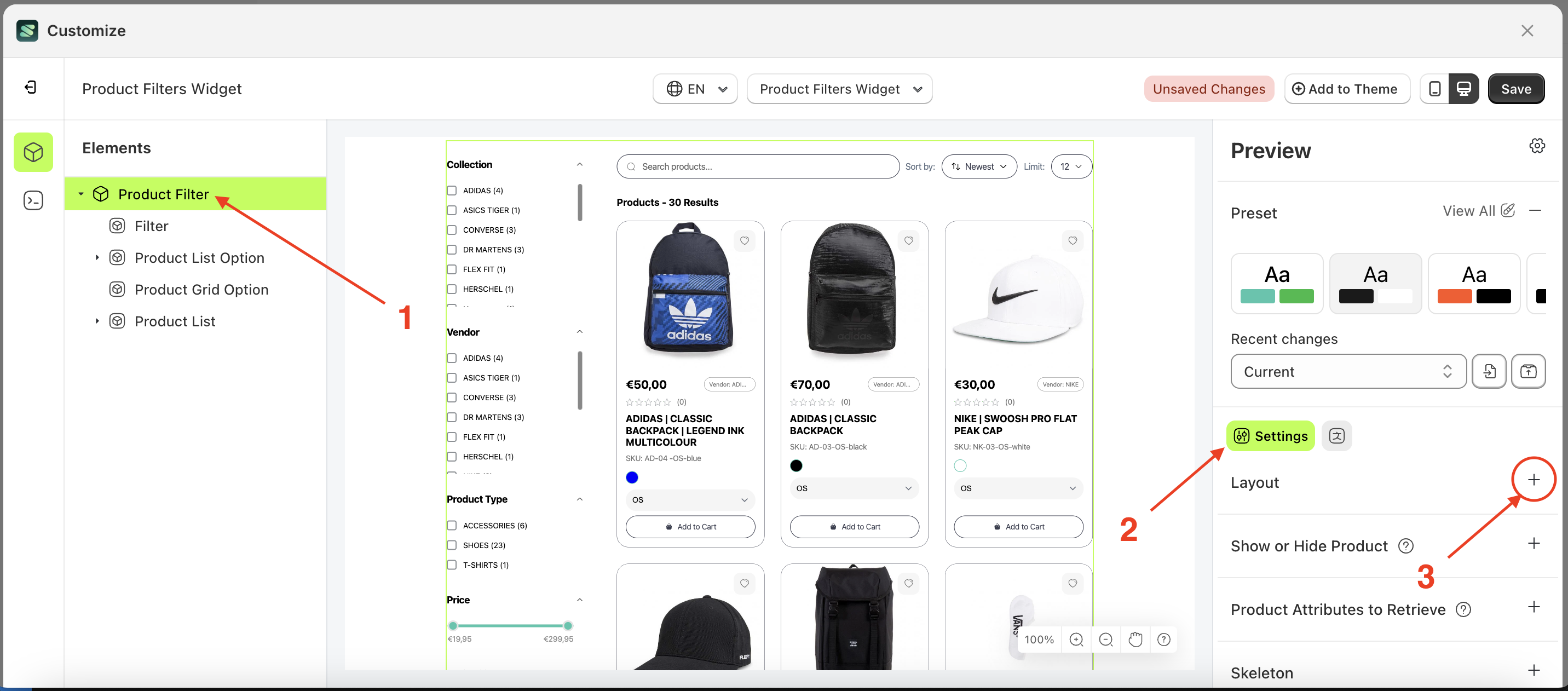
Task: Switch to mobile device preview icon
Action: click(1434, 89)
